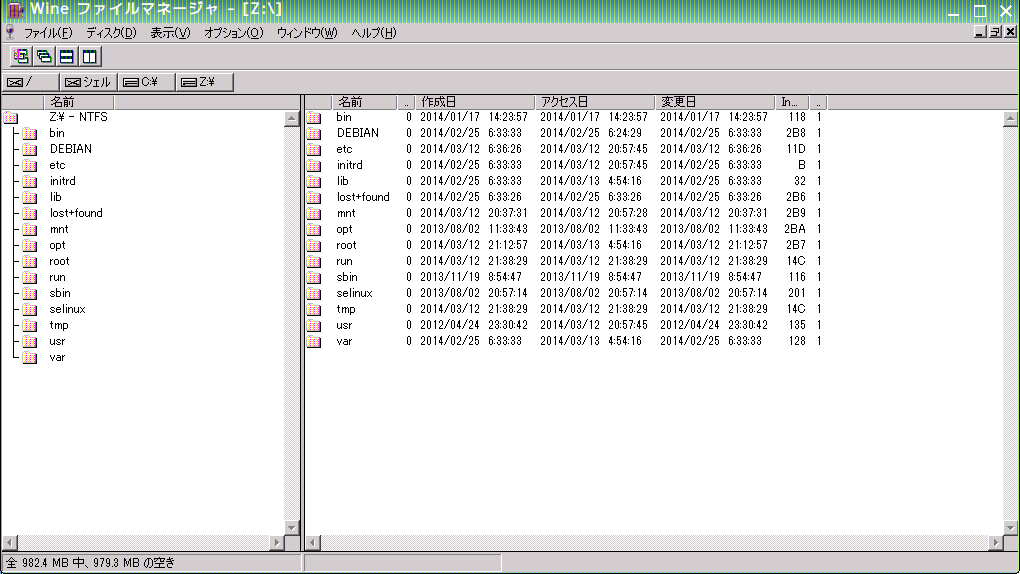Viewport: 1020px width, 574px height.
Task: Select the シェル drive button
Action: (x=88, y=82)
